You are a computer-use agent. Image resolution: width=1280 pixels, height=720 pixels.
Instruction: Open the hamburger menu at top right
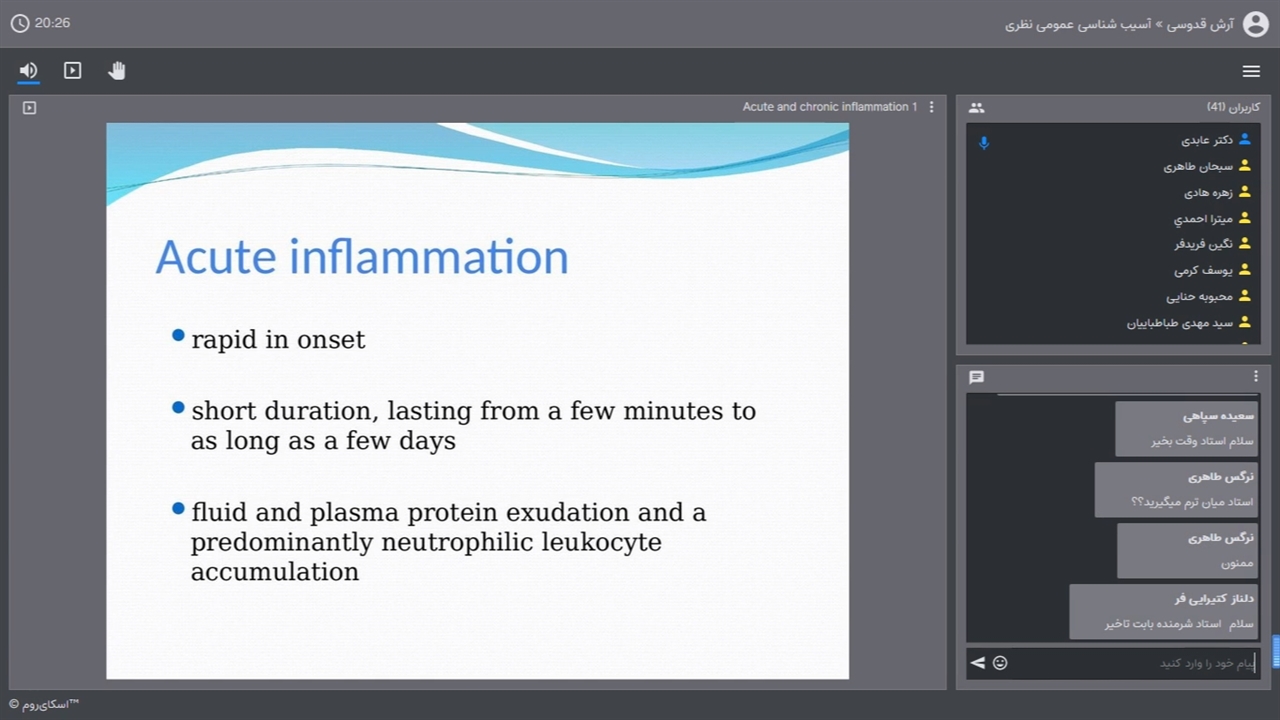pyautogui.click(x=1251, y=71)
